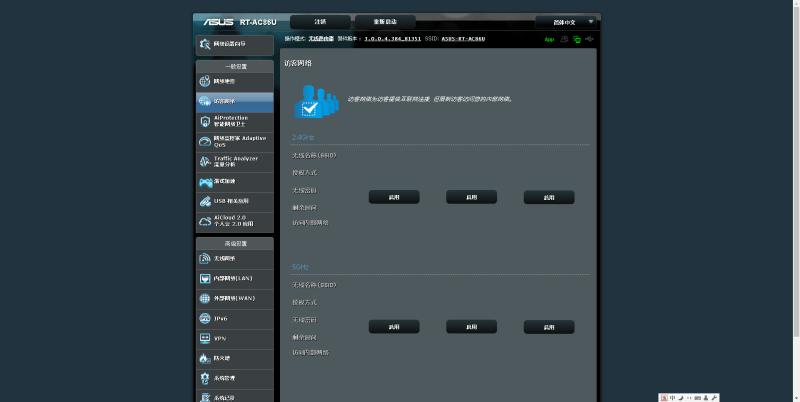Image resolution: width=800 pixels, height=402 pixels.
Task: Click the 注销 logout button
Action: pos(320,22)
